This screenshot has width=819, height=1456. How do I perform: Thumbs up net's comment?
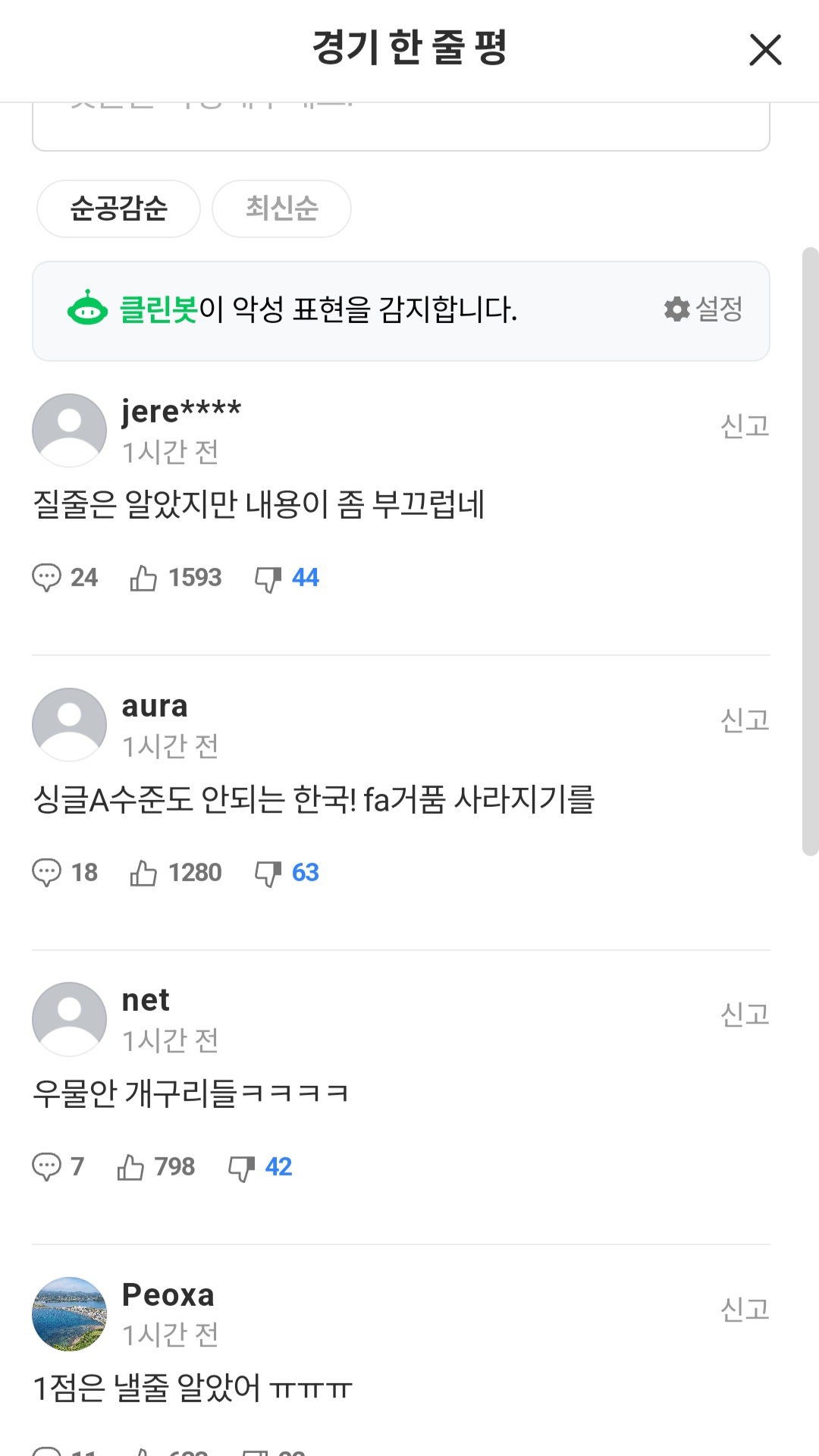point(130,1167)
